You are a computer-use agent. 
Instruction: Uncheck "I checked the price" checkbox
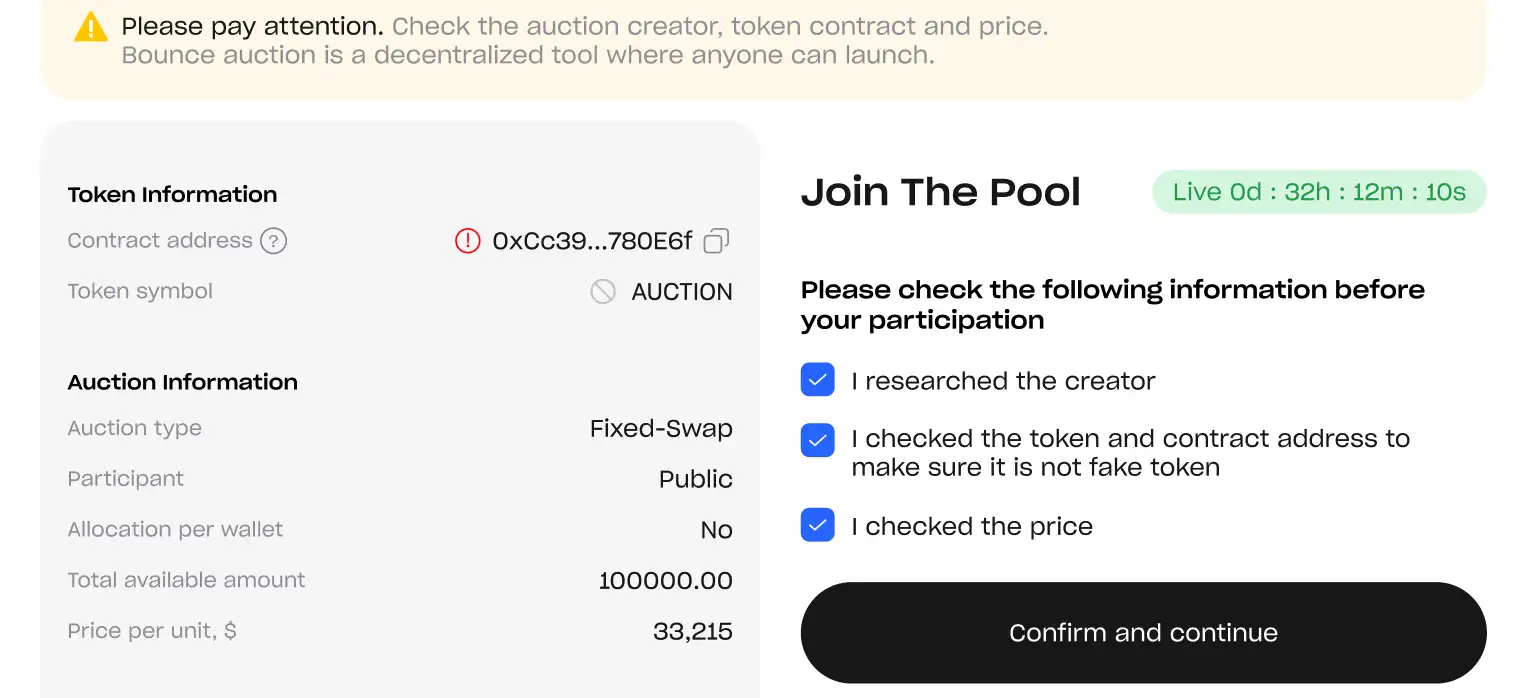(x=817, y=526)
